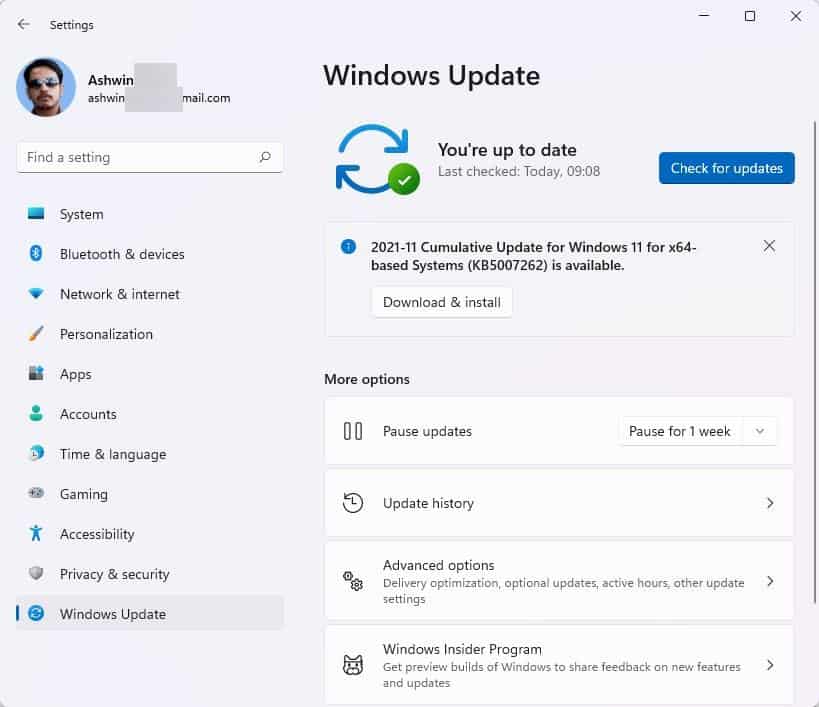This screenshot has height=707, width=819.
Task: Click the Privacy & security shield icon
Action: pos(36,573)
